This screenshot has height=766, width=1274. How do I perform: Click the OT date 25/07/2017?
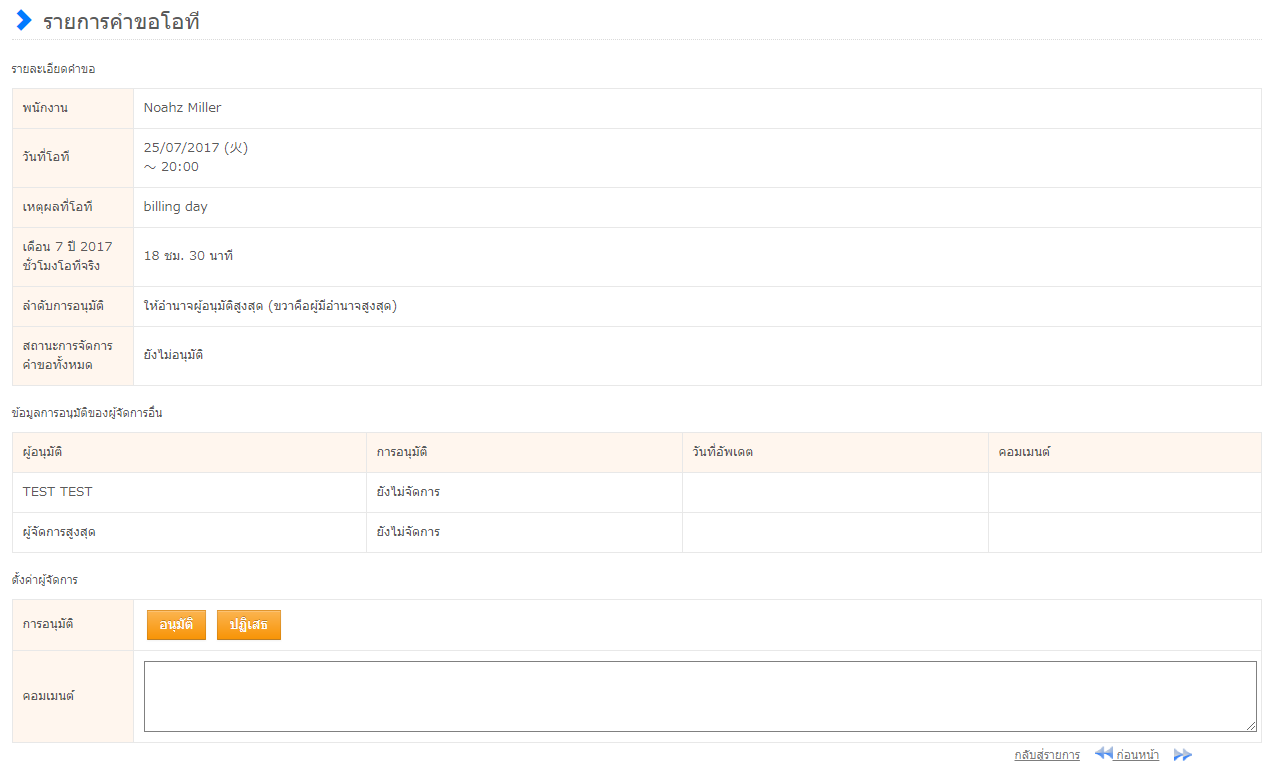click(x=181, y=148)
